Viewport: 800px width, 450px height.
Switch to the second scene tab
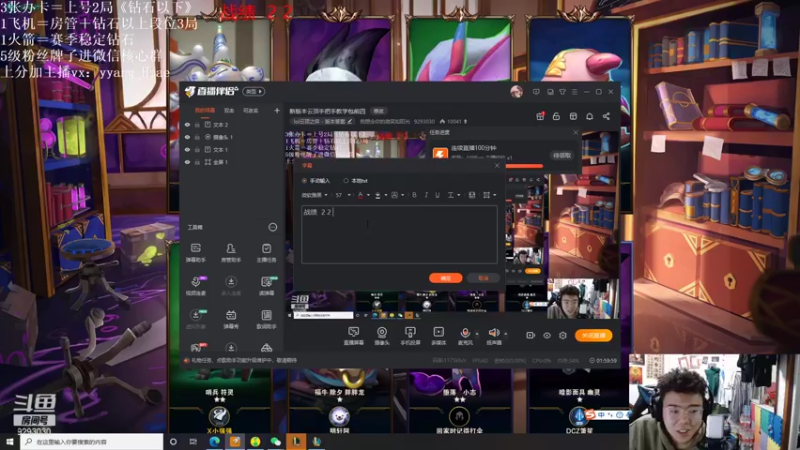point(229,110)
